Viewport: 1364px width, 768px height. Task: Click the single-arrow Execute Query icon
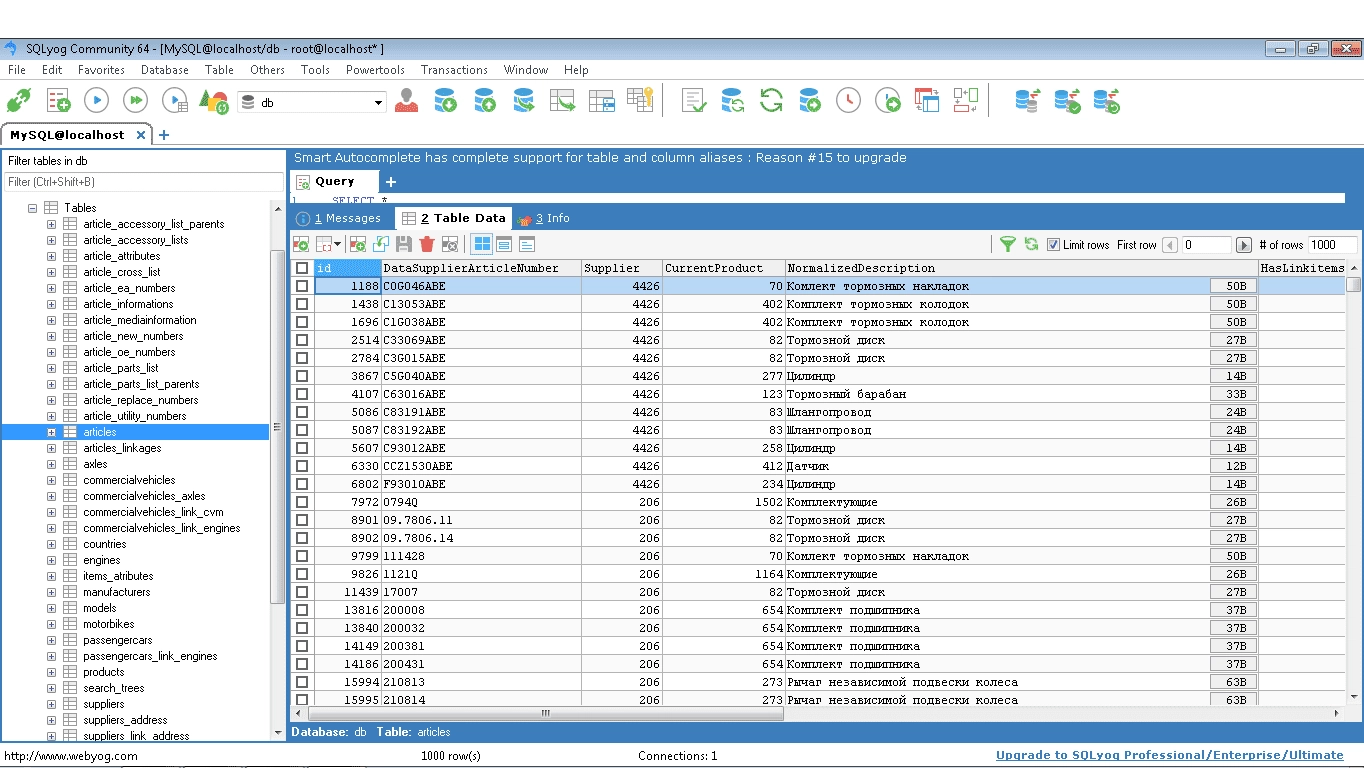tap(96, 100)
